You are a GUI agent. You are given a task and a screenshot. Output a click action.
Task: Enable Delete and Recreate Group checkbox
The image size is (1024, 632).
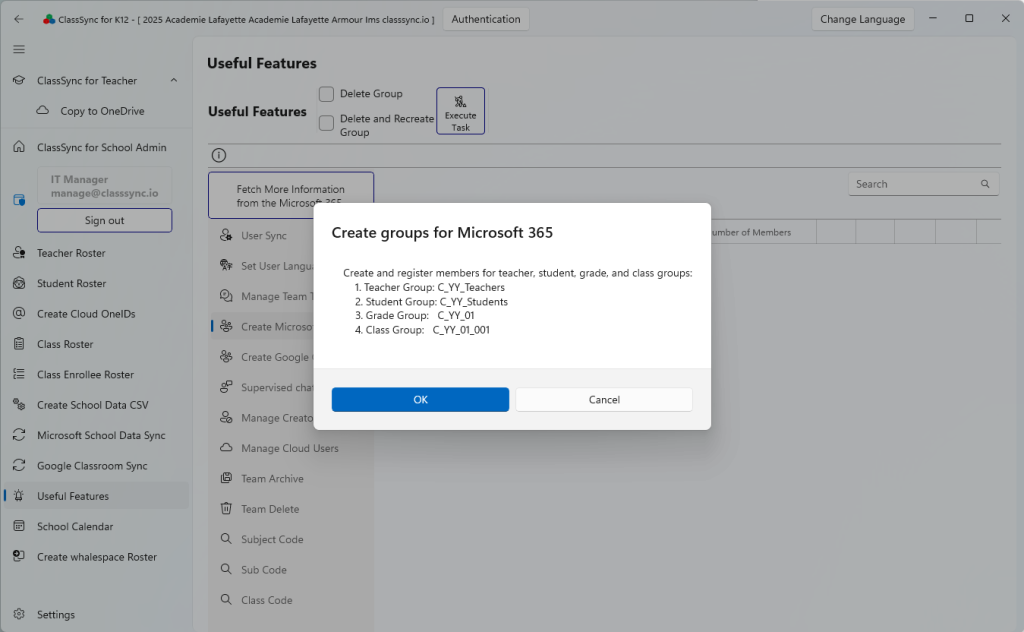(327, 123)
